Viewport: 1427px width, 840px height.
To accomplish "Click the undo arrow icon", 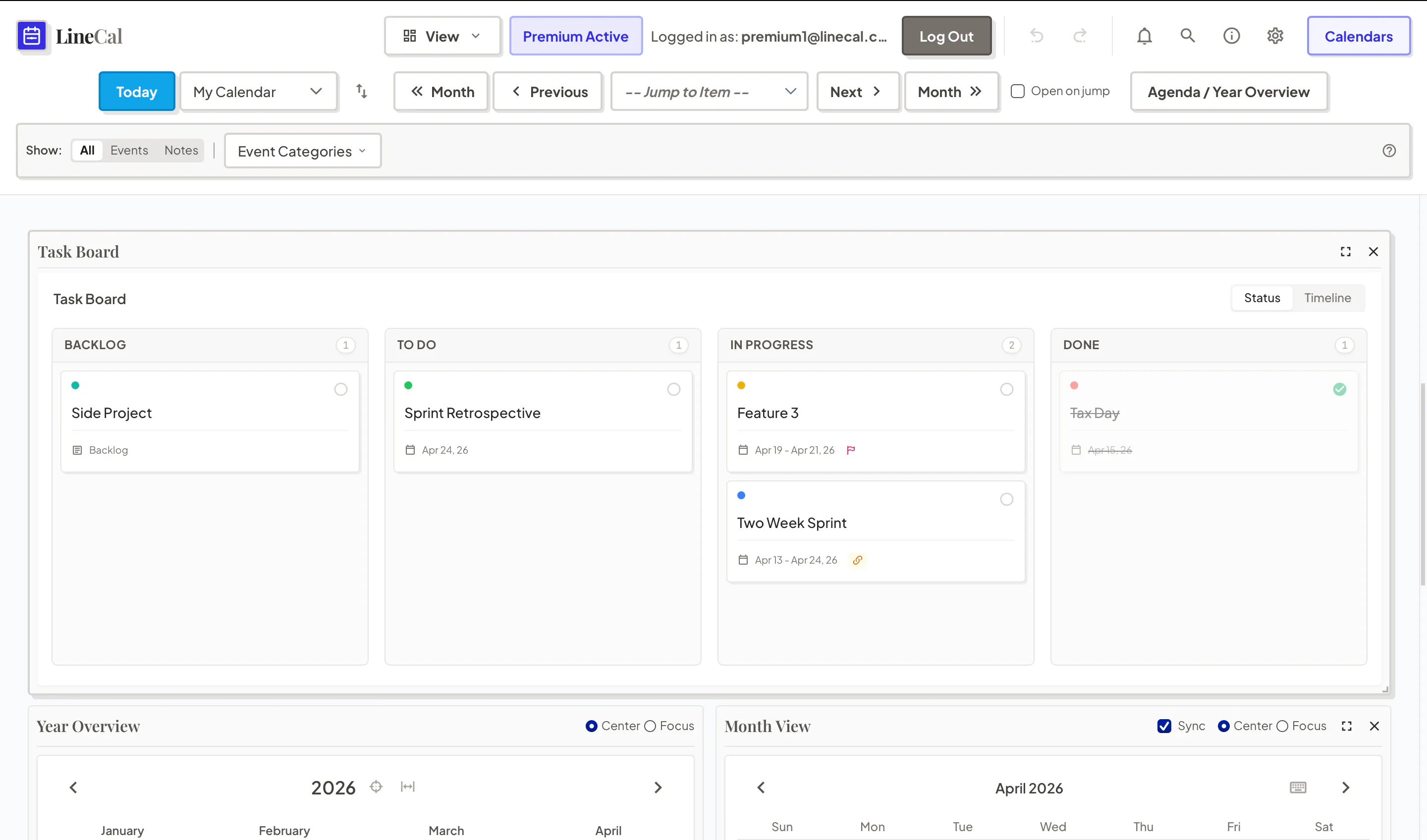I will click(x=1036, y=36).
